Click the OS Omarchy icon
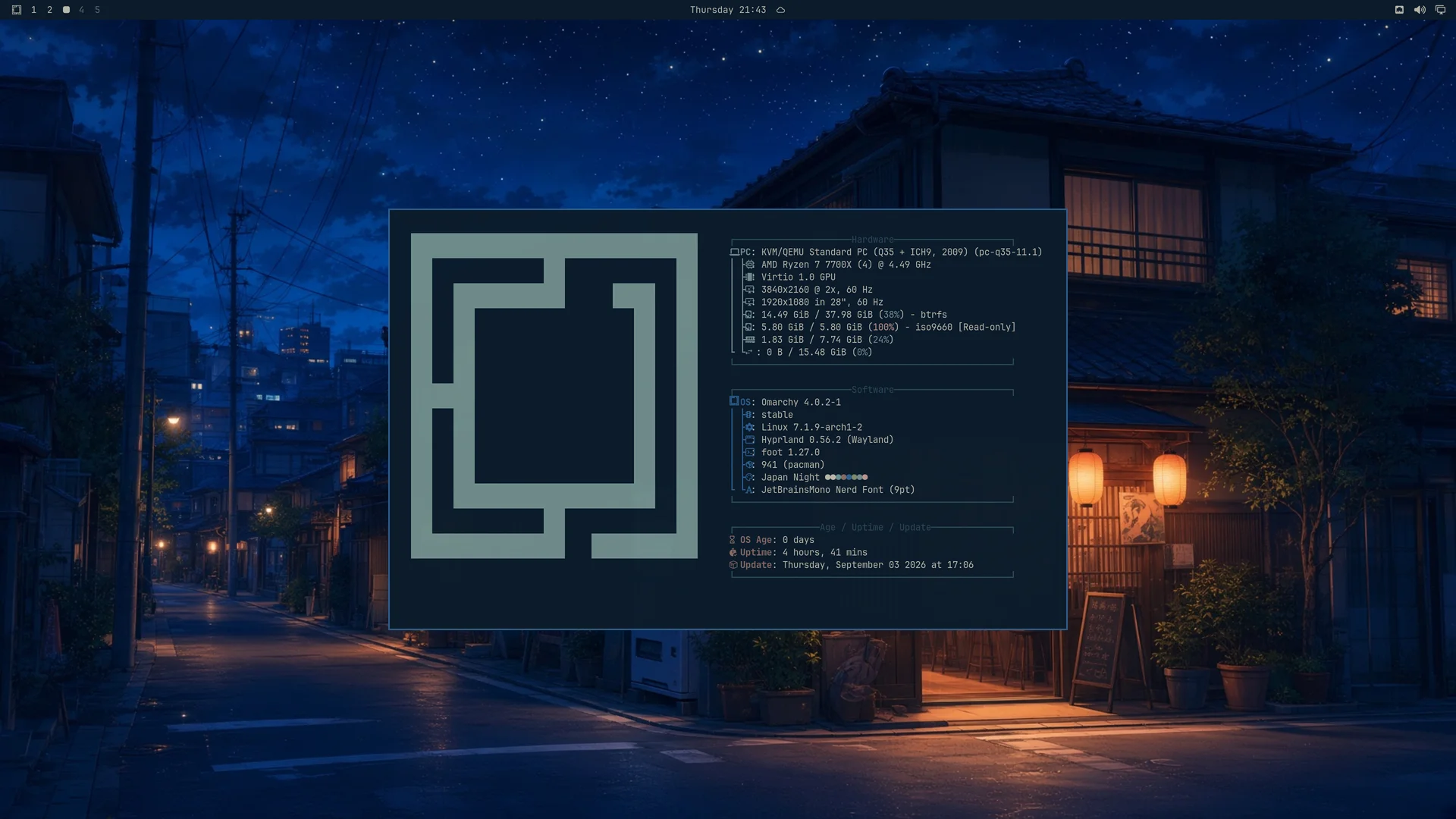Viewport: 1456px width, 819px height. pos(734,401)
